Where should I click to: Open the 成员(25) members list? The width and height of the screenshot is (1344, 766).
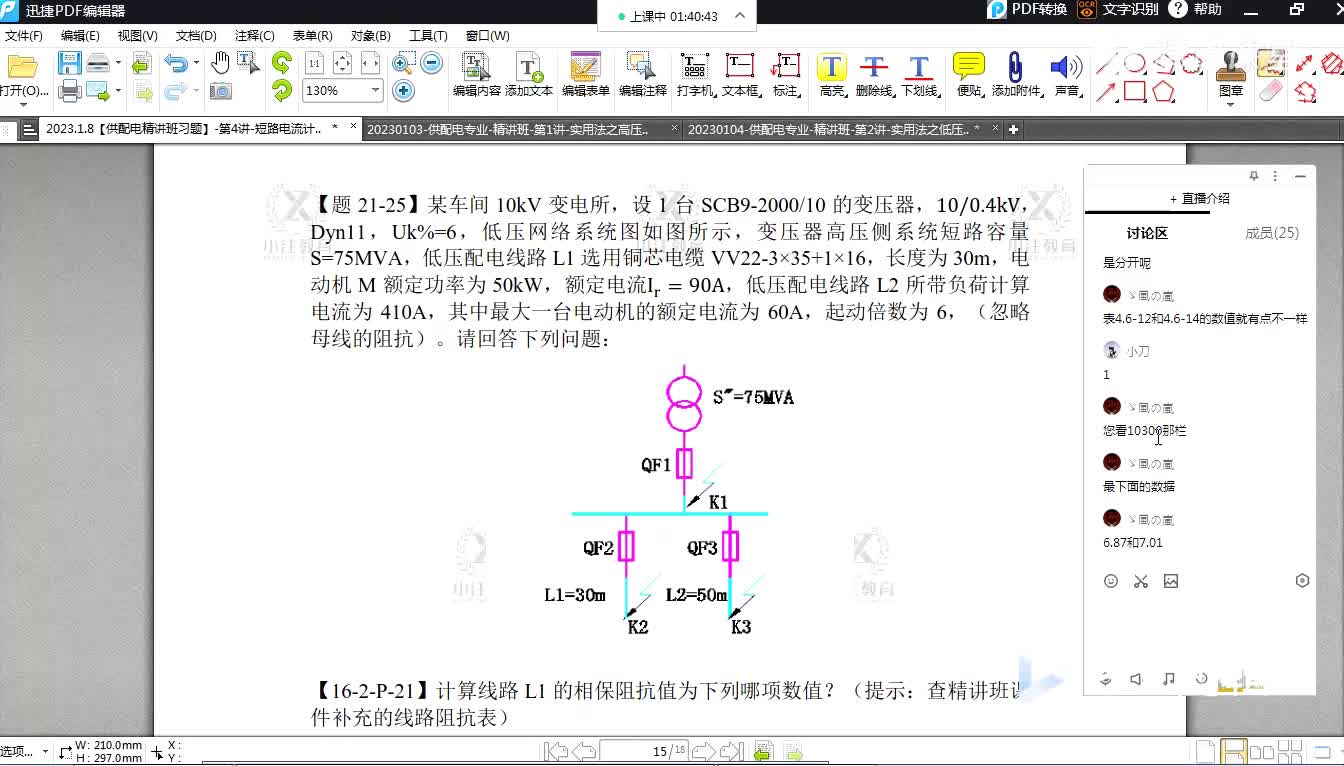(x=1271, y=233)
